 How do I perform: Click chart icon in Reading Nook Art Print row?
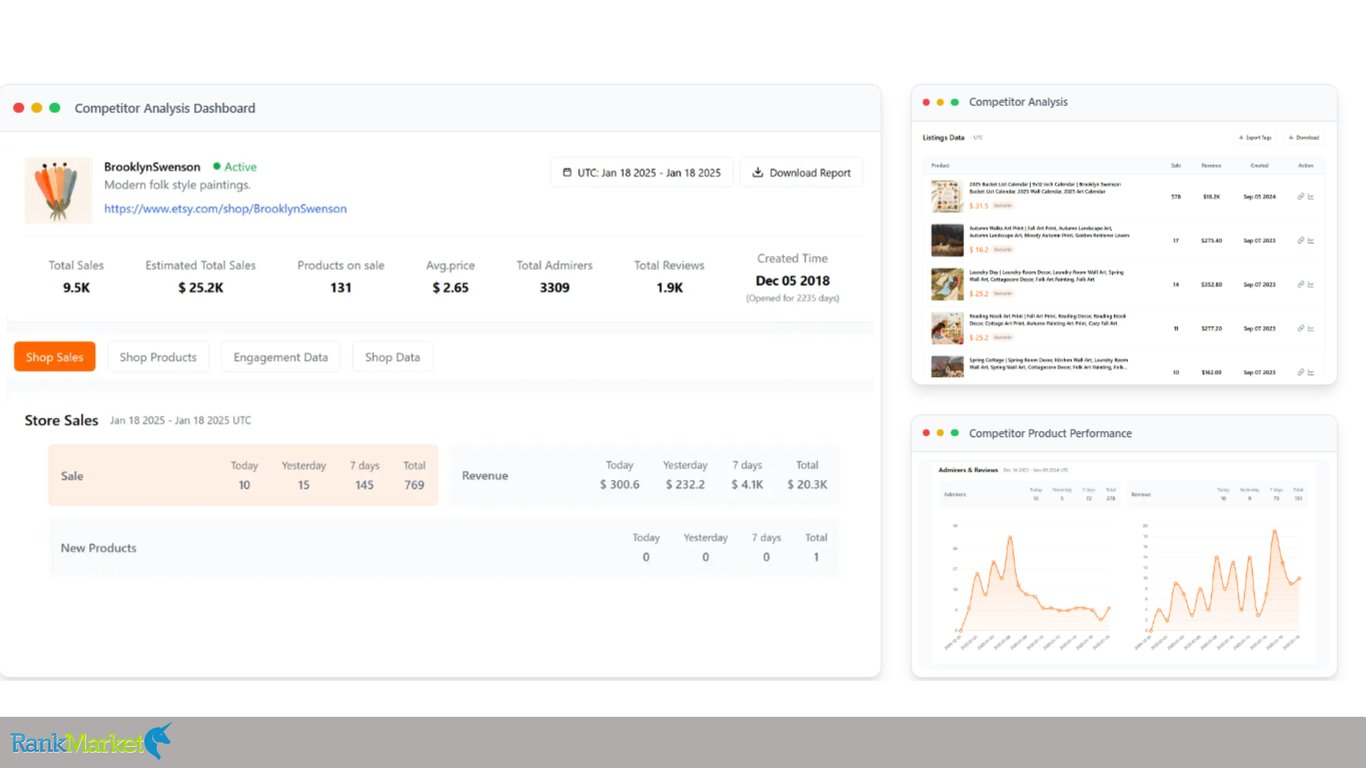pos(1311,328)
